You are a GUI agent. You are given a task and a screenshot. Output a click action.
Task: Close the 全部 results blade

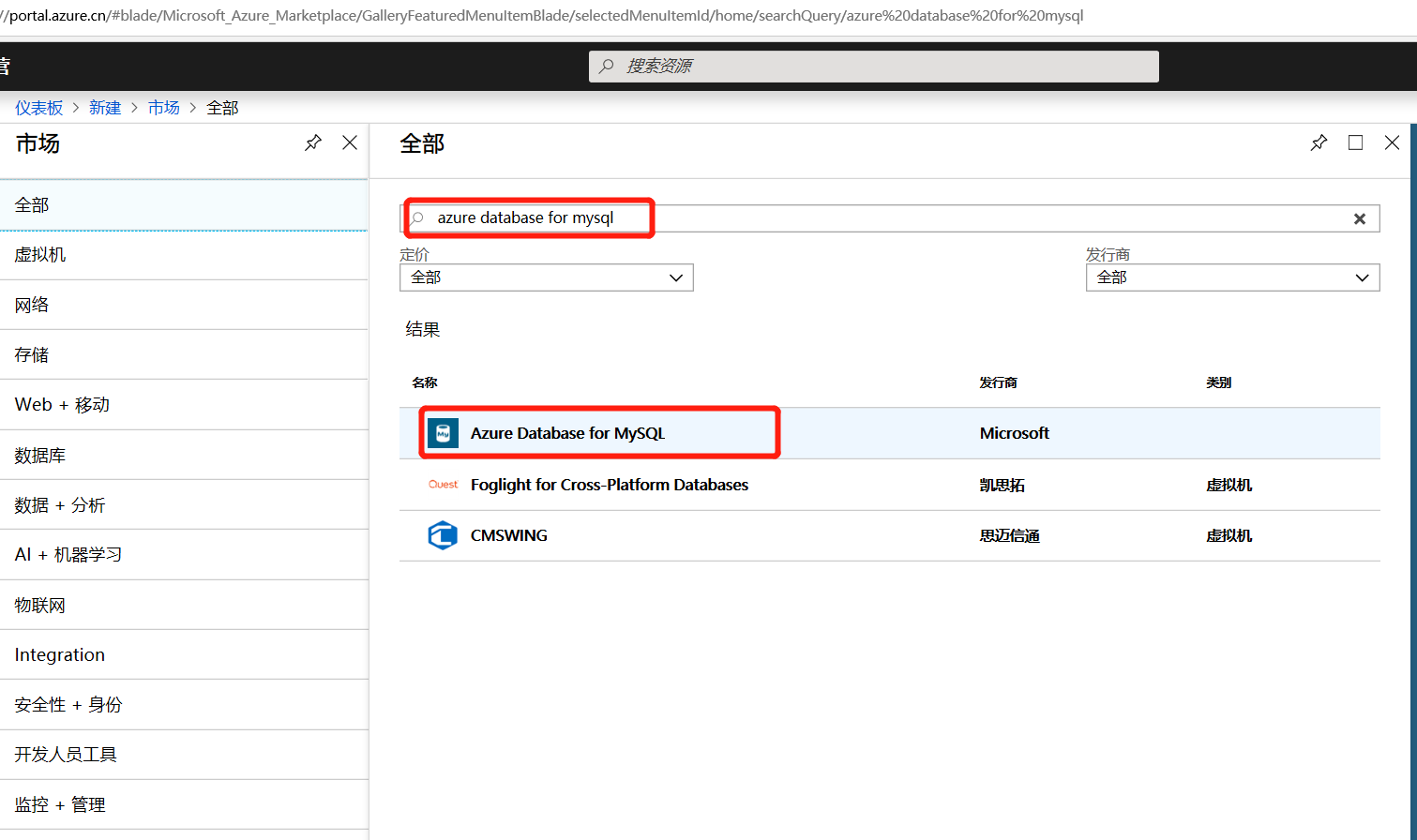click(1392, 142)
